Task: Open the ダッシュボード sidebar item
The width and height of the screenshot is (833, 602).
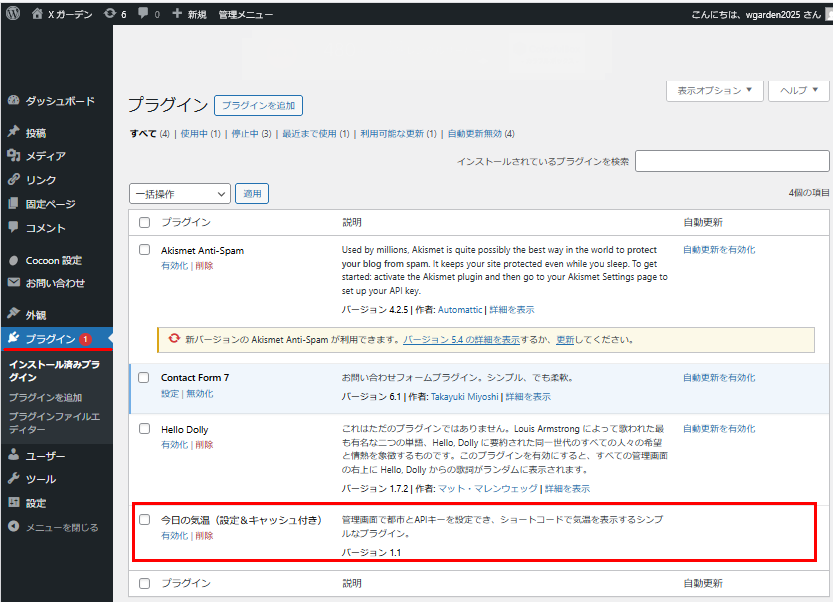Action: pos(59,101)
